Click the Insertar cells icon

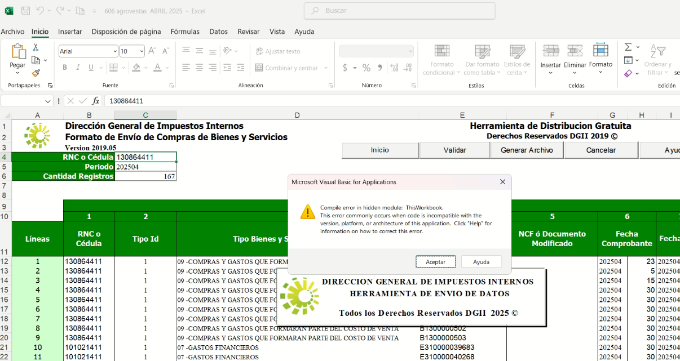point(551,51)
